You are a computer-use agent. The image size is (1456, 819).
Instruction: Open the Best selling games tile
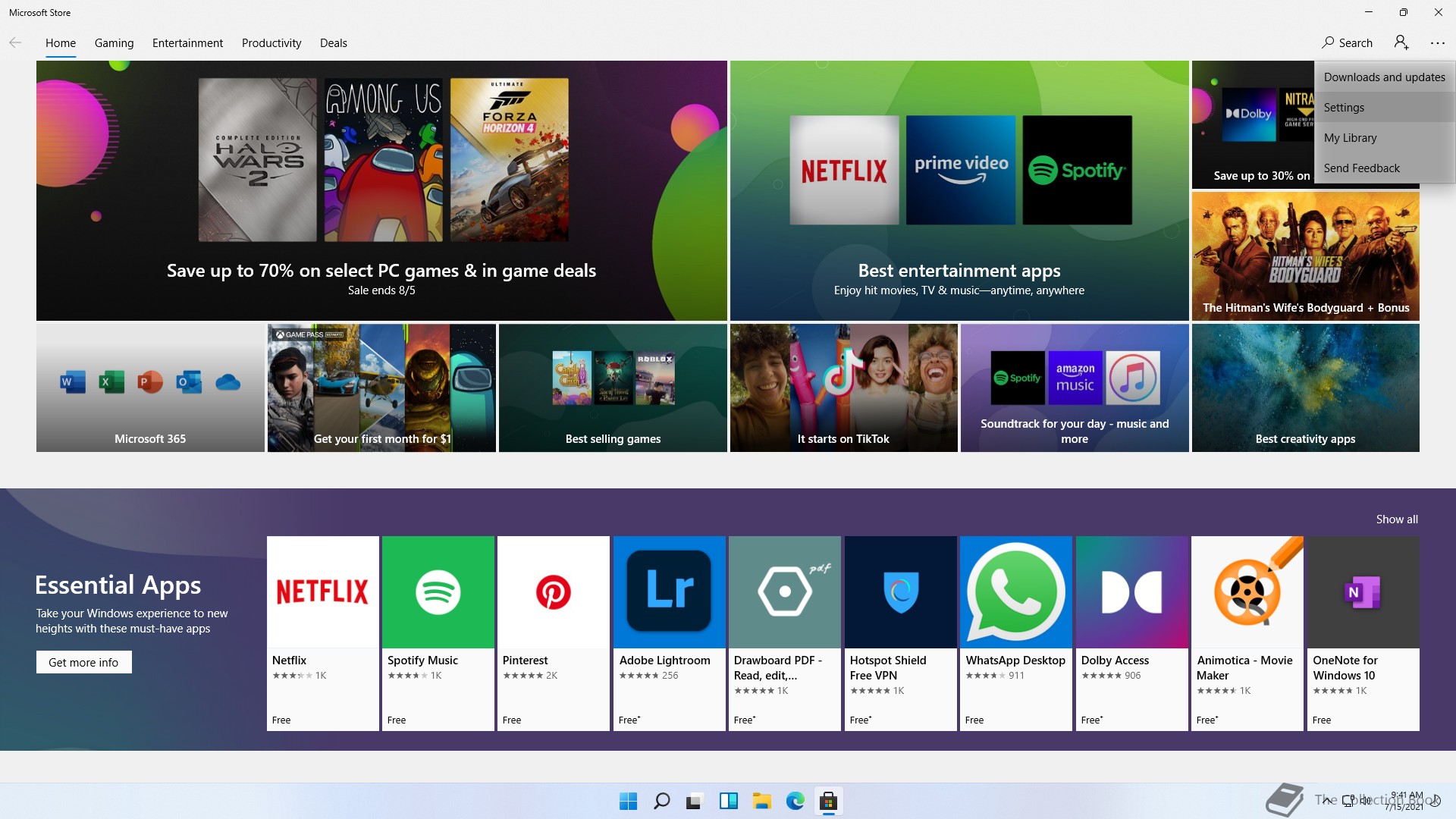[x=613, y=388]
